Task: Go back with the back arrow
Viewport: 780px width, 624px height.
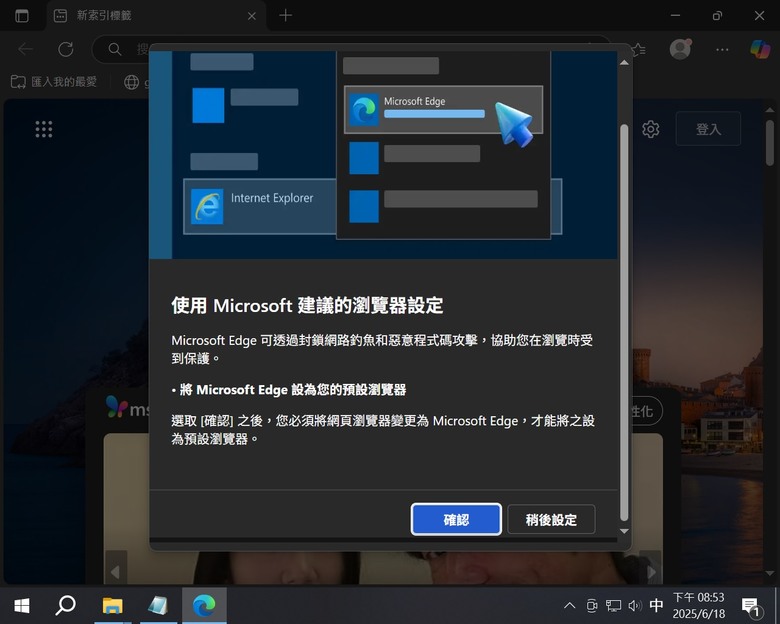Action: point(25,49)
